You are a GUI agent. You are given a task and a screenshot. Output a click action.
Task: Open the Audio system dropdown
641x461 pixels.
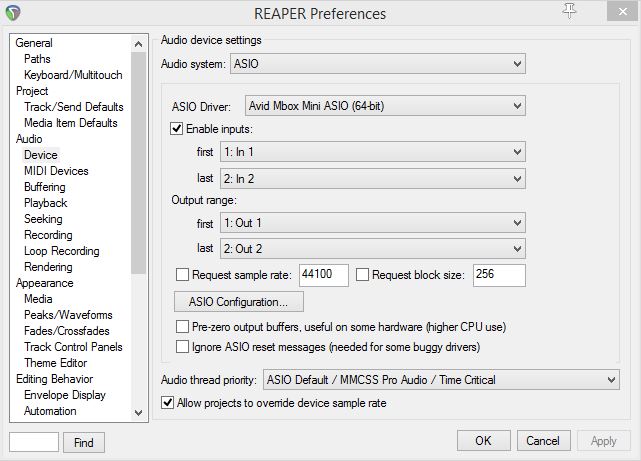(378, 64)
